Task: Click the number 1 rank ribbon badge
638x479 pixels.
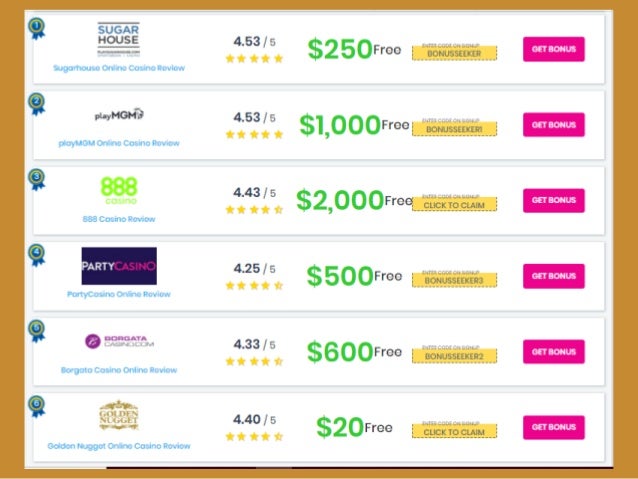Action: click(x=37, y=28)
